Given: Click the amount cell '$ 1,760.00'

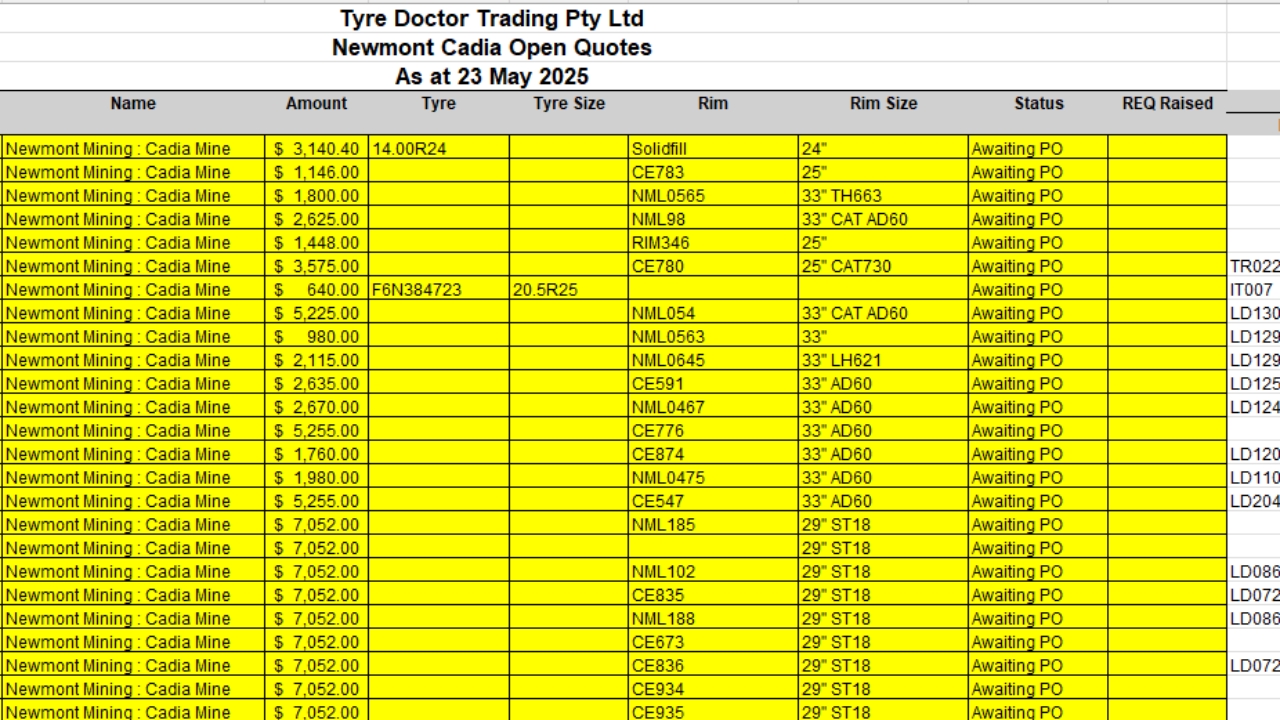Looking at the screenshot, I should [x=317, y=454].
